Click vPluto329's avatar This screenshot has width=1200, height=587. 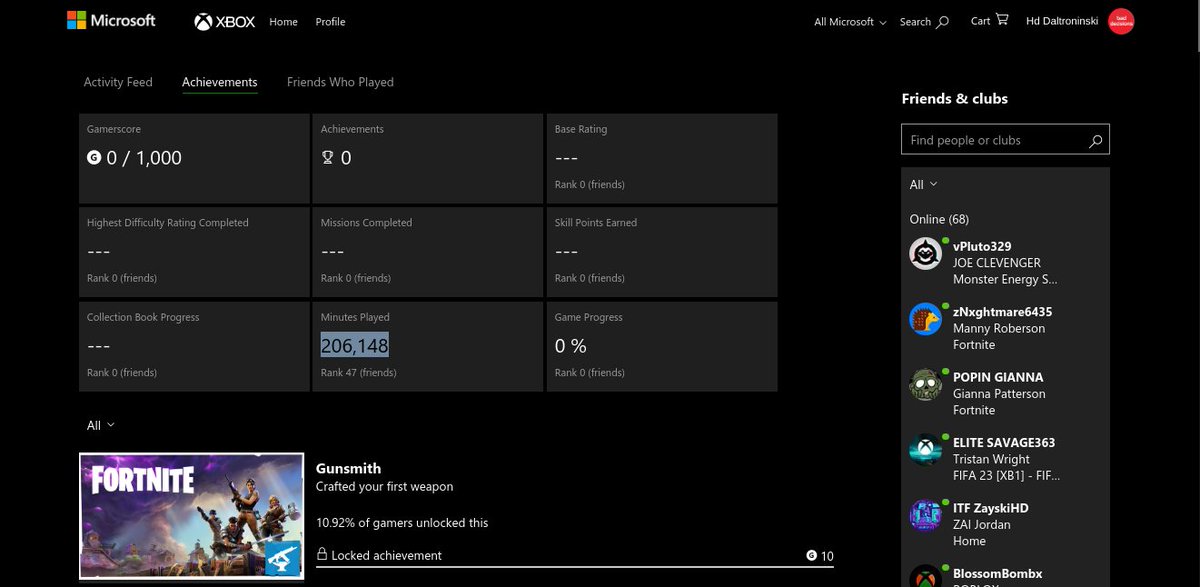925,254
